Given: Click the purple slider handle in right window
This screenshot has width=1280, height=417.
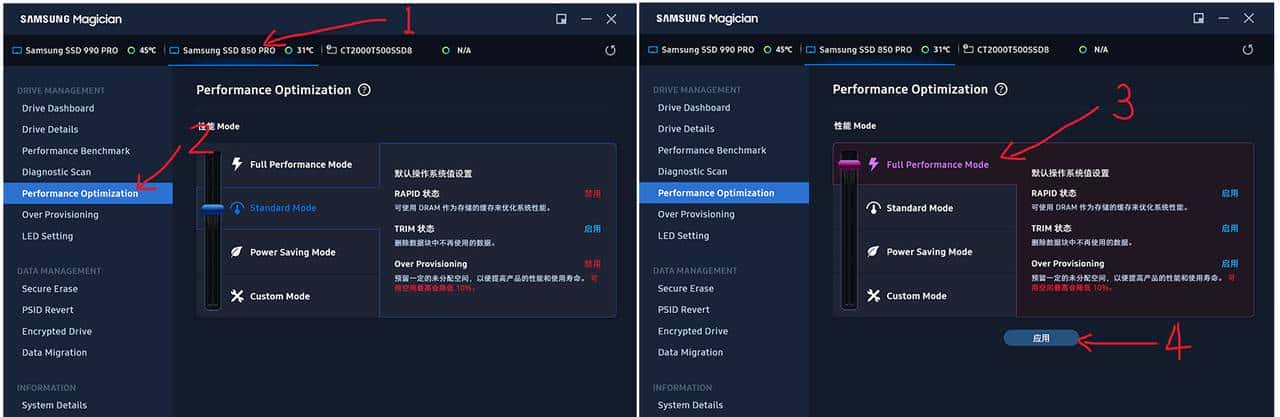Looking at the screenshot, I should pos(849,164).
